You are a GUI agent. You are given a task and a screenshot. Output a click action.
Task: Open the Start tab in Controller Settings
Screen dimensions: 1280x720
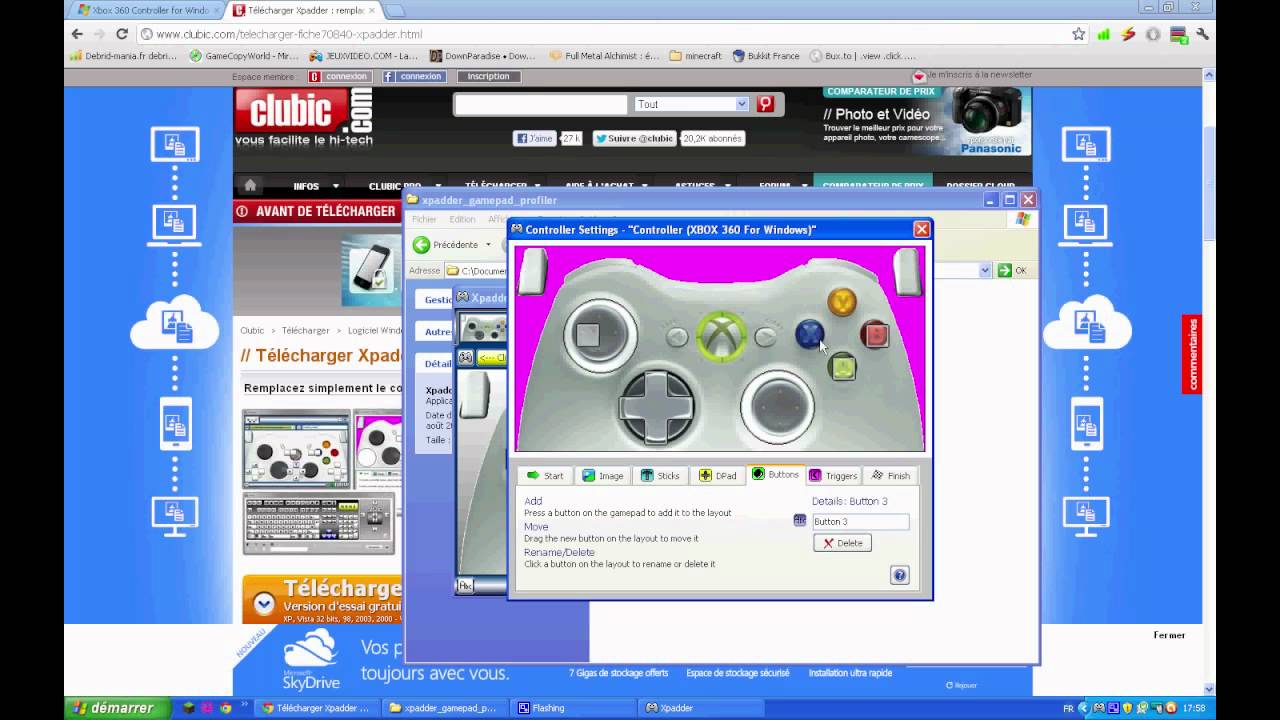(545, 476)
